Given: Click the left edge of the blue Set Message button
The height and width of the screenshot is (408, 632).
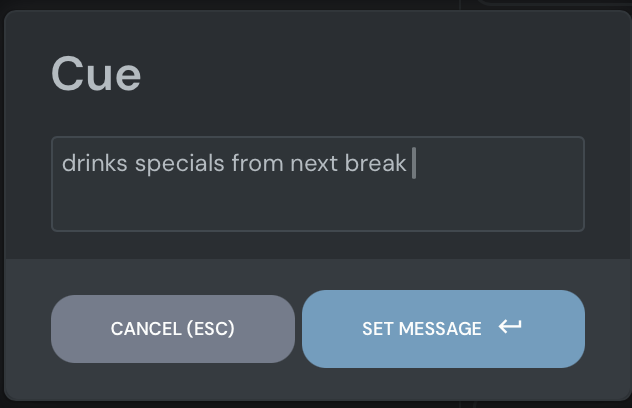Looking at the screenshot, I should tap(312, 329).
